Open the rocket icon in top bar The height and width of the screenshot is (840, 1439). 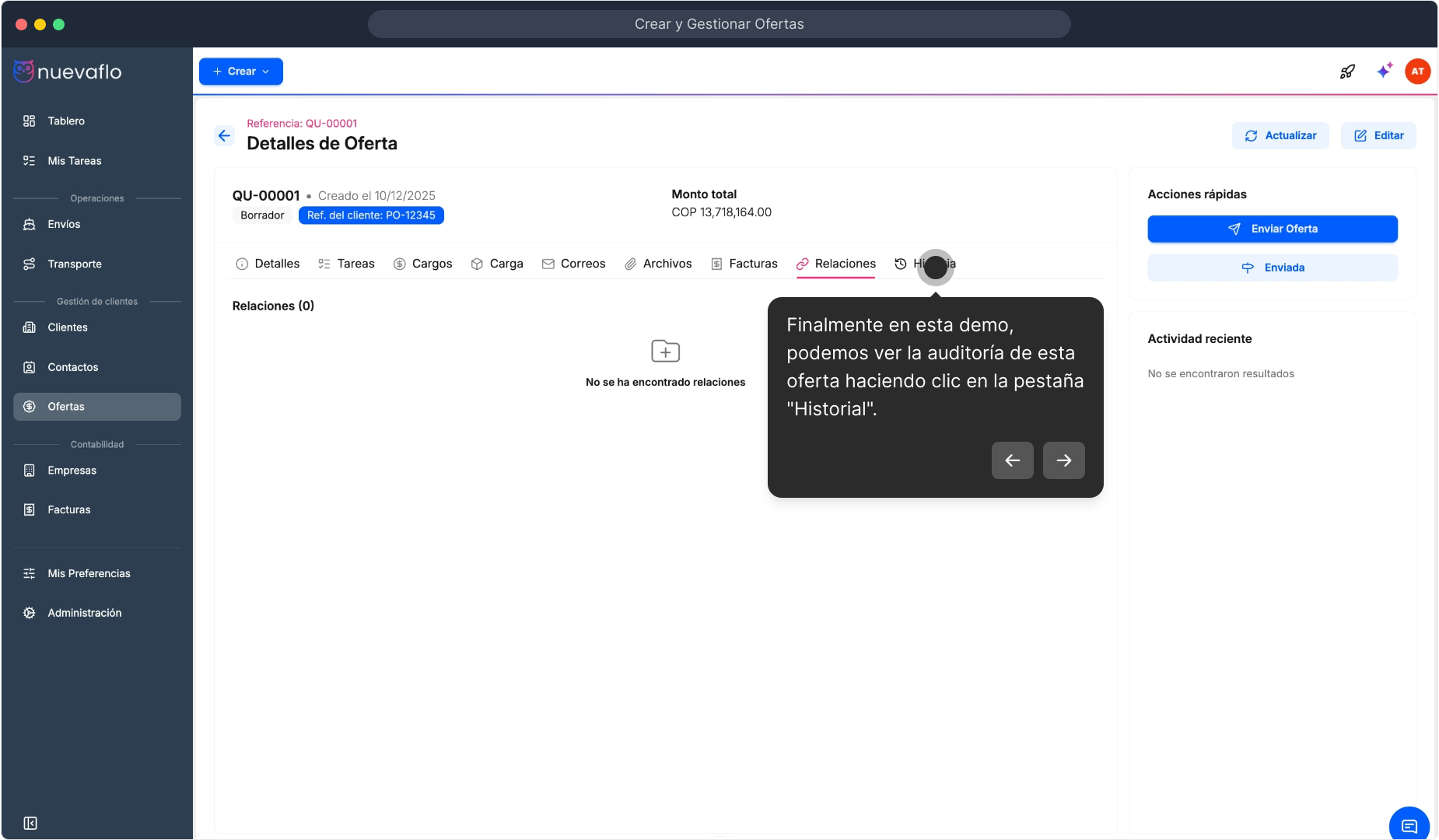pyautogui.click(x=1347, y=72)
